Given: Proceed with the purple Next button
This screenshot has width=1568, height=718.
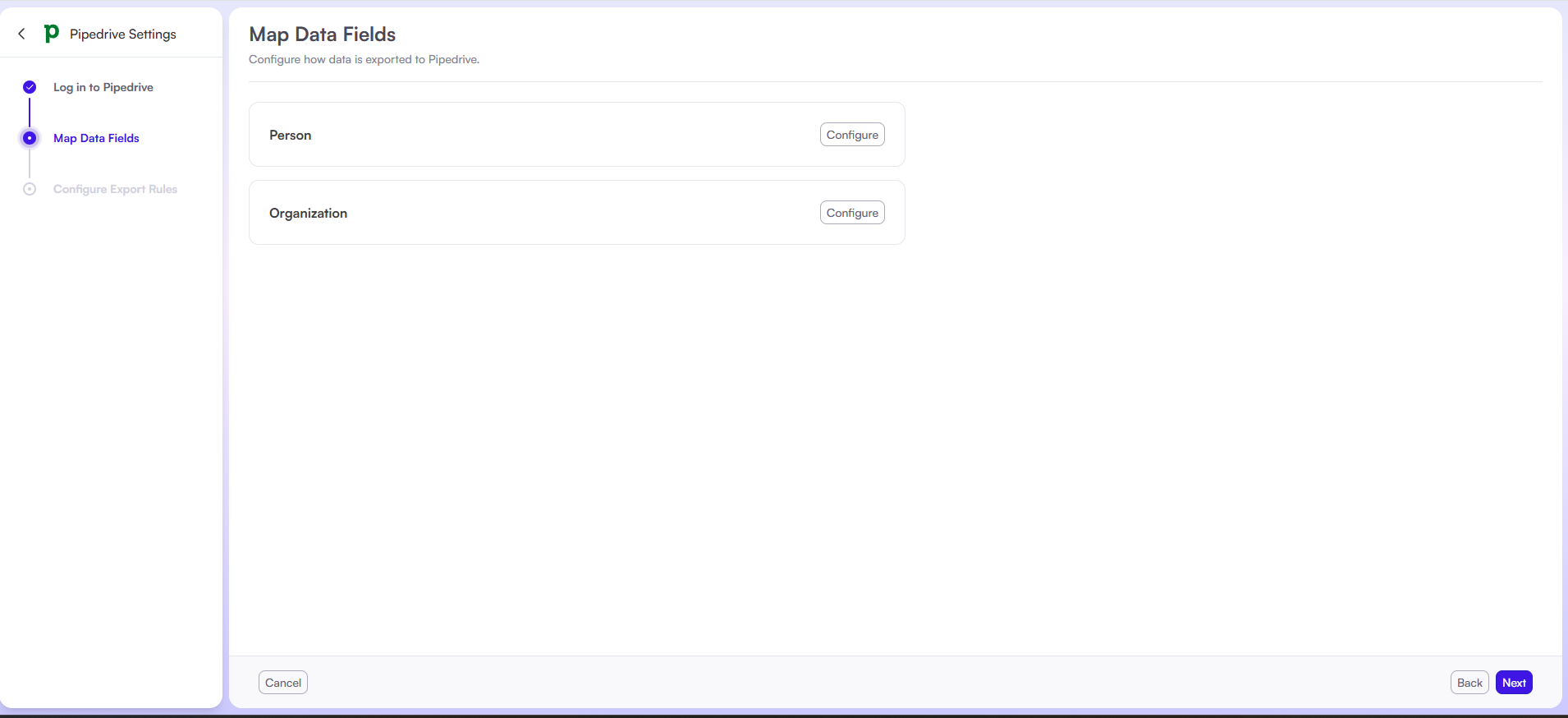Looking at the screenshot, I should click(1513, 683).
